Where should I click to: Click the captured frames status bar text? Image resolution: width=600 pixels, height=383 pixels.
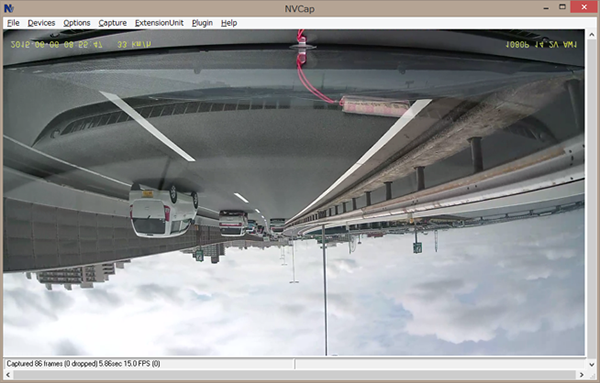pyautogui.click(x=83, y=364)
